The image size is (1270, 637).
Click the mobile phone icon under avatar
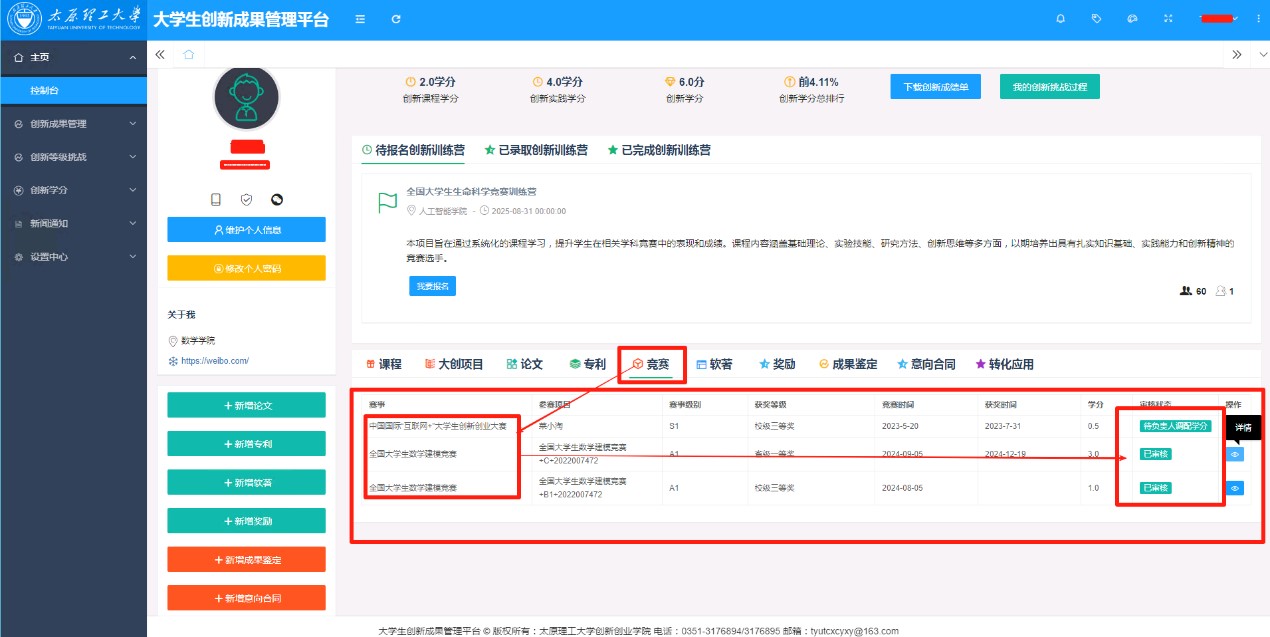(216, 199)
